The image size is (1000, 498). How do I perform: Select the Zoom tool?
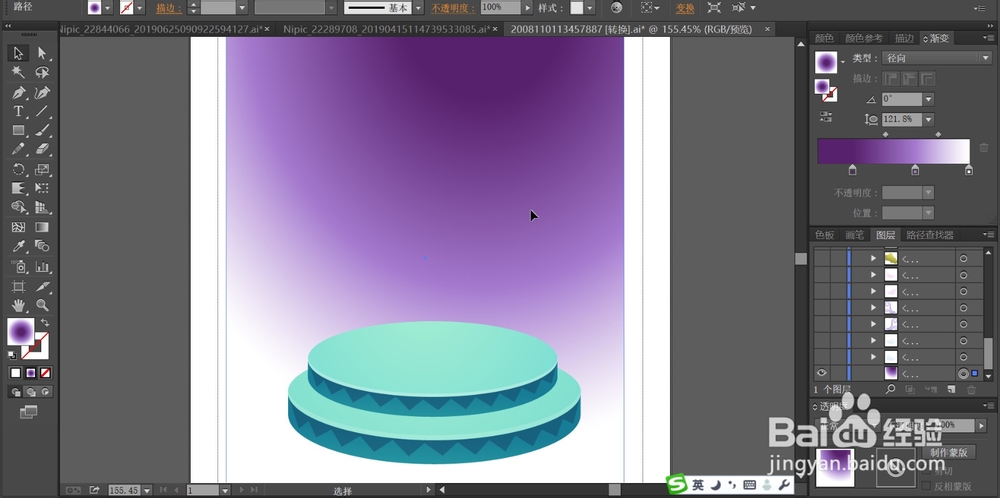[42, 305]
